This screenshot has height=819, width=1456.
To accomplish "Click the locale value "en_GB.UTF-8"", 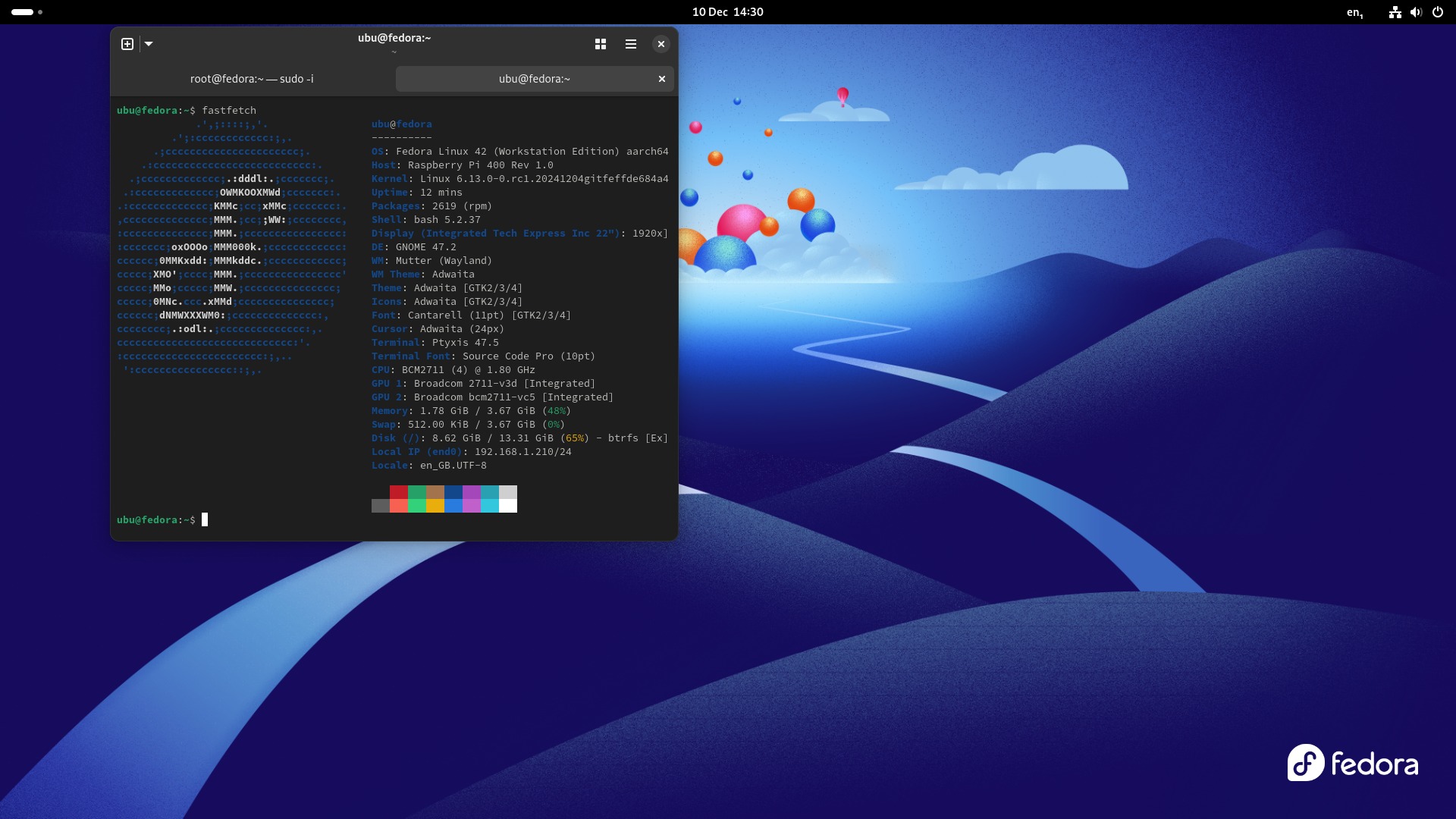I will (453, 466).
